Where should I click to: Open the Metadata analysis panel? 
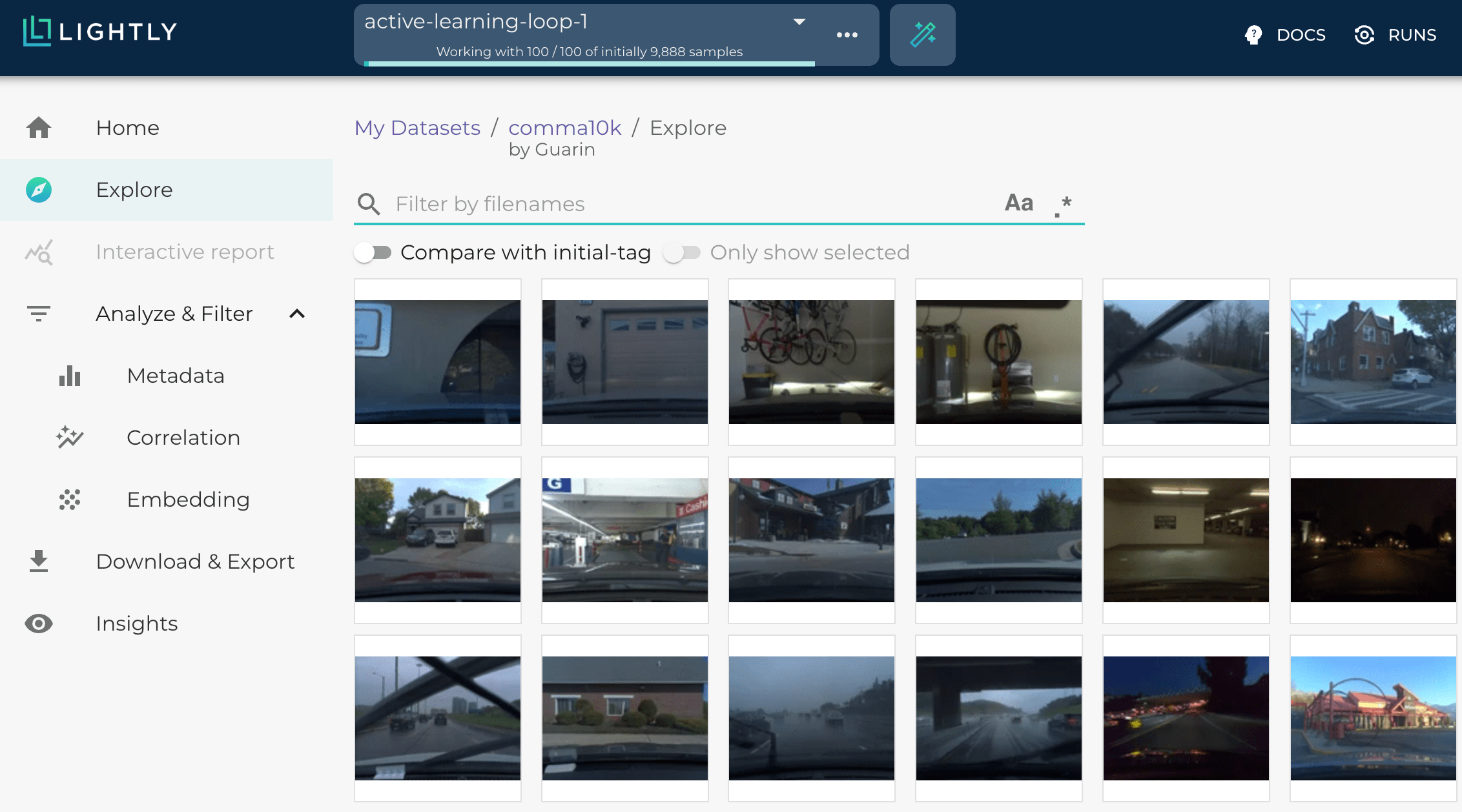(x=176, y=375)
